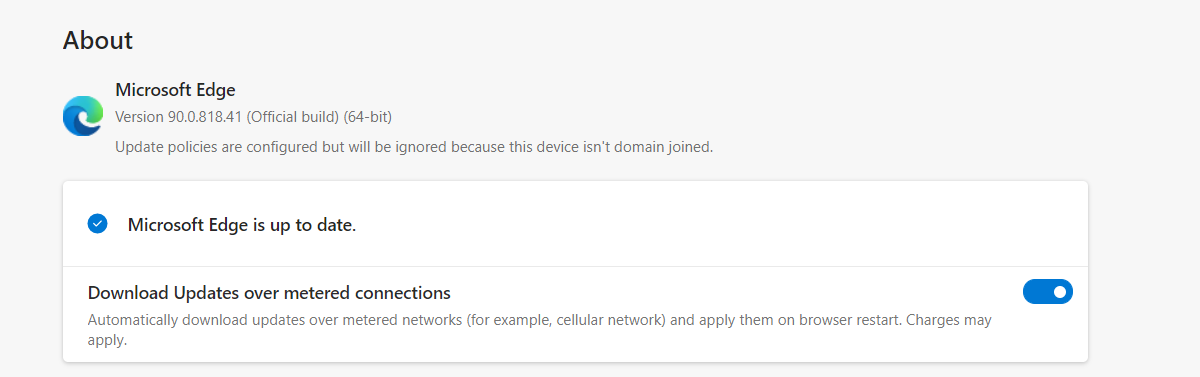Click the About page heading
Viewport: 1200px width, 377px height.
98,40
